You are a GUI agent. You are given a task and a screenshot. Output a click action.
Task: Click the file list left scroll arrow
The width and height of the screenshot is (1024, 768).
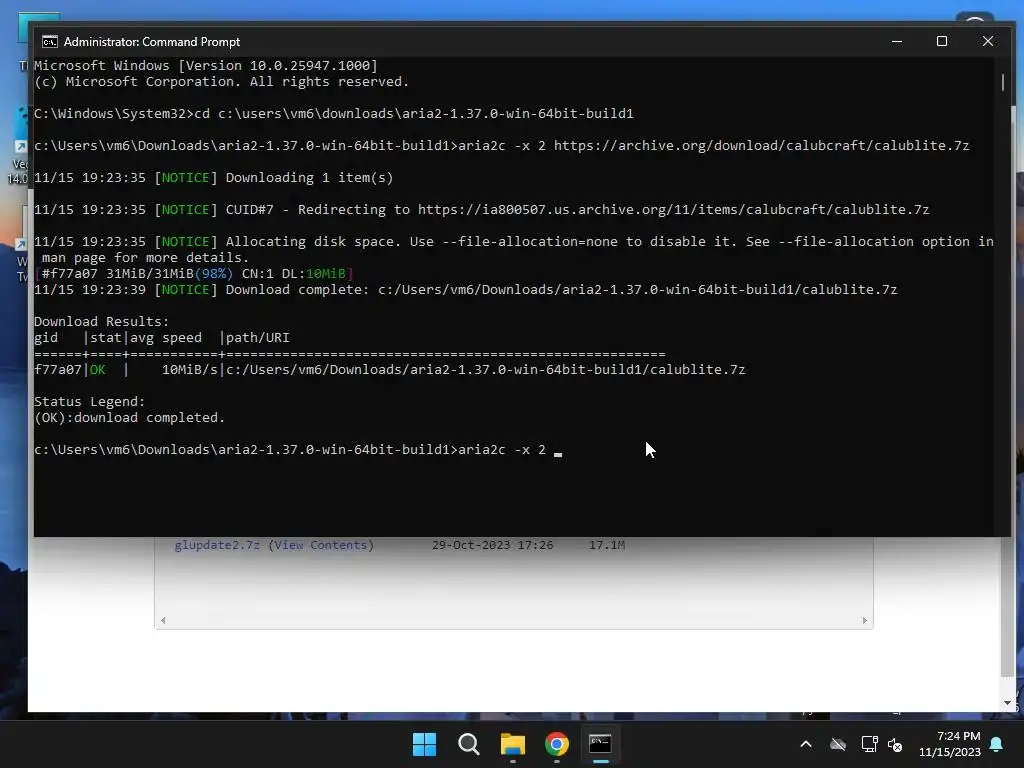[x=163, y=620]
